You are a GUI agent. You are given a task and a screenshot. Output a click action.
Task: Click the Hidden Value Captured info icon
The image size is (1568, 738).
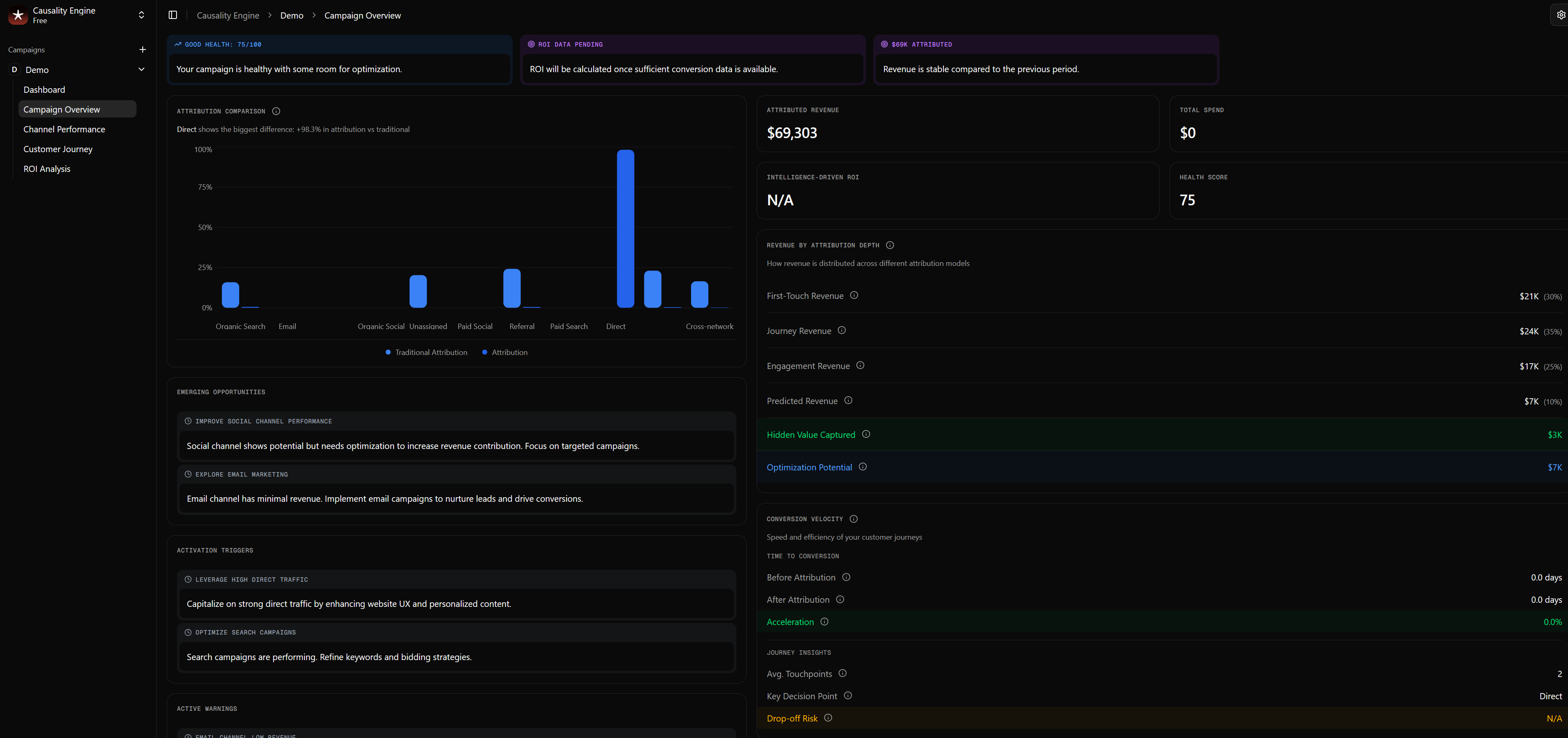[x=866, y=435]
